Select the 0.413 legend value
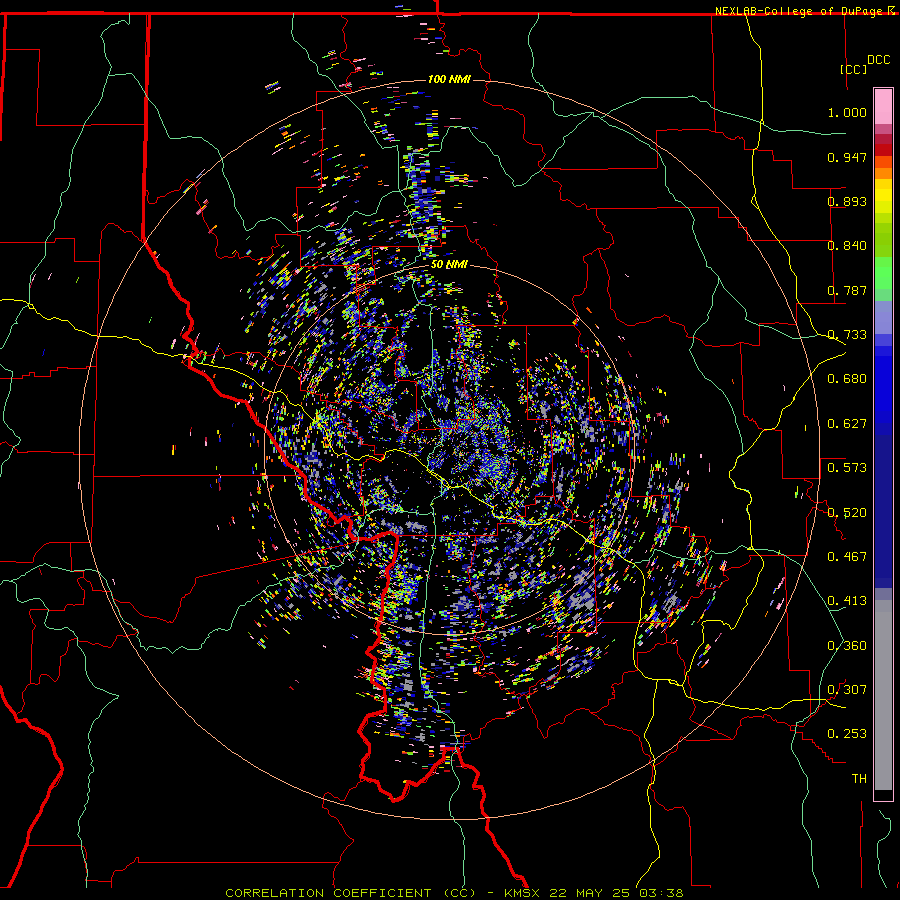 tap(847, 601)
